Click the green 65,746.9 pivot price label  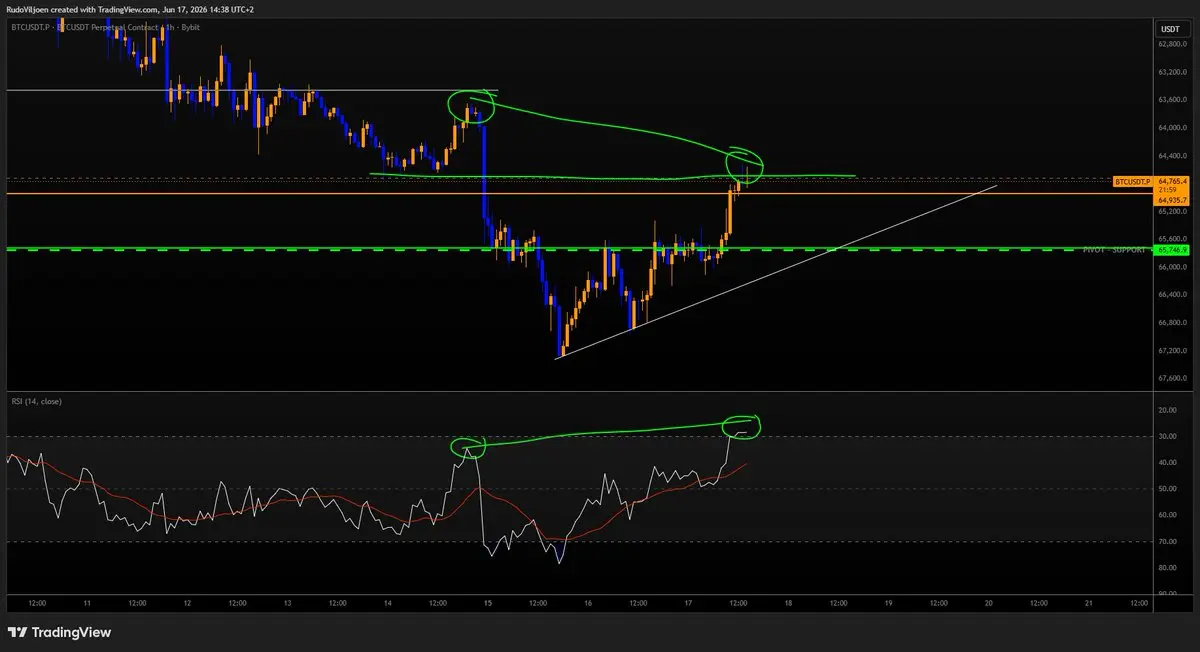point(1171,249)
